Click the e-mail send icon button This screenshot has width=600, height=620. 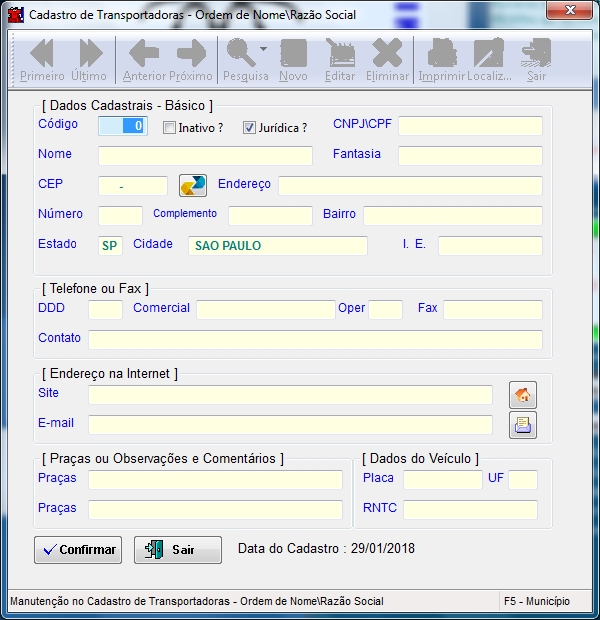(523, 425)
